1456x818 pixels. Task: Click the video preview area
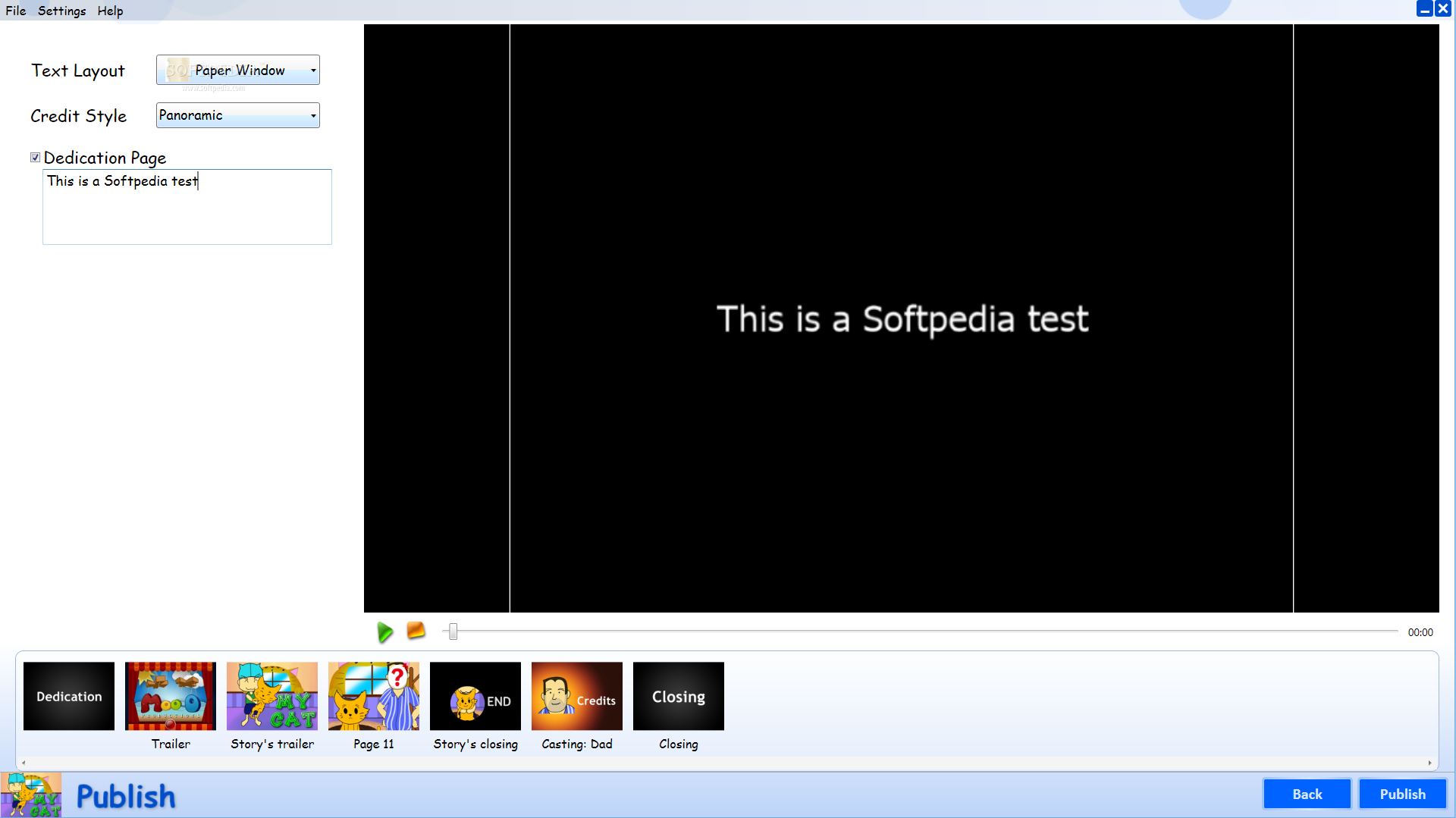coord(902,318)
